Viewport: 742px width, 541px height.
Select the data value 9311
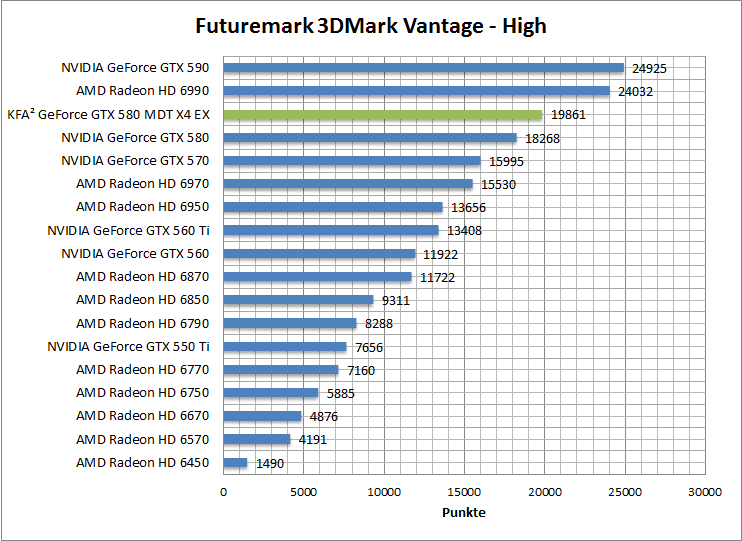(396, 301)
